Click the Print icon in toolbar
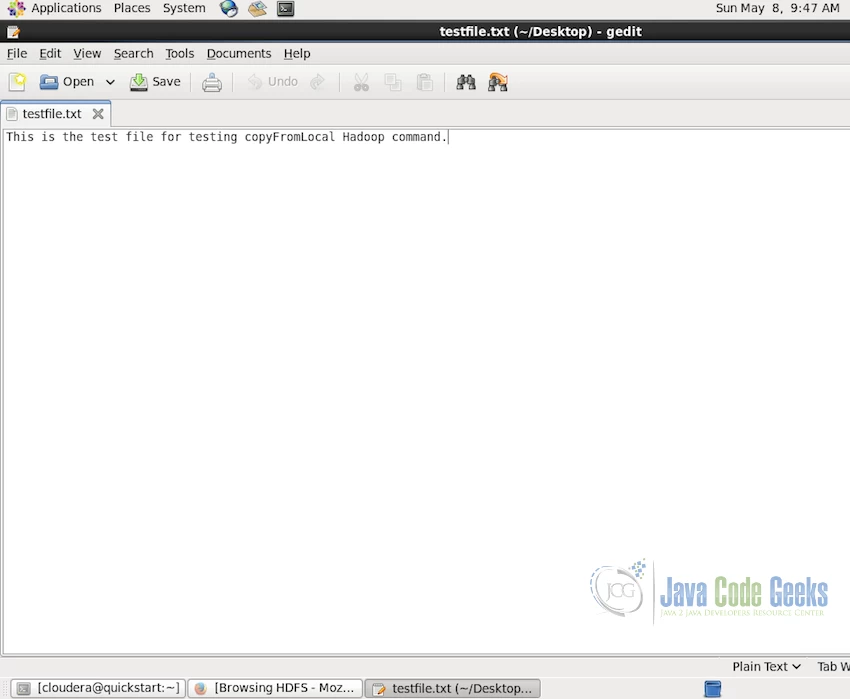The image size is (850, 699). click(x=212, y=82)
